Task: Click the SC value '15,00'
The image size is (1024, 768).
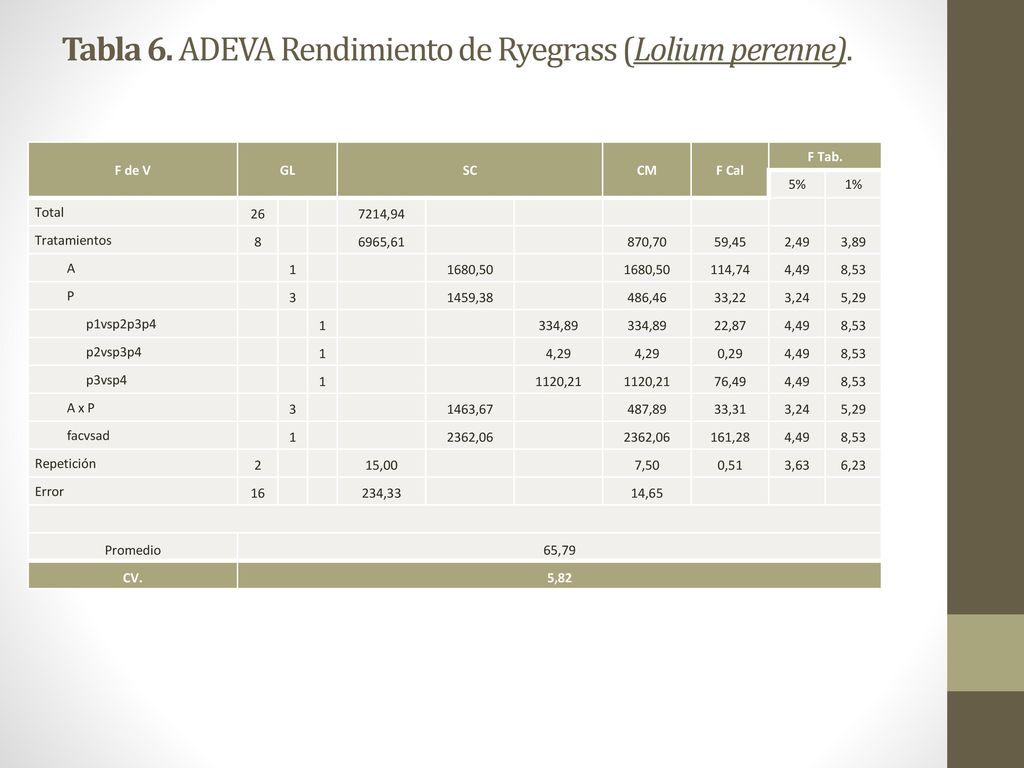Action: 381,466
